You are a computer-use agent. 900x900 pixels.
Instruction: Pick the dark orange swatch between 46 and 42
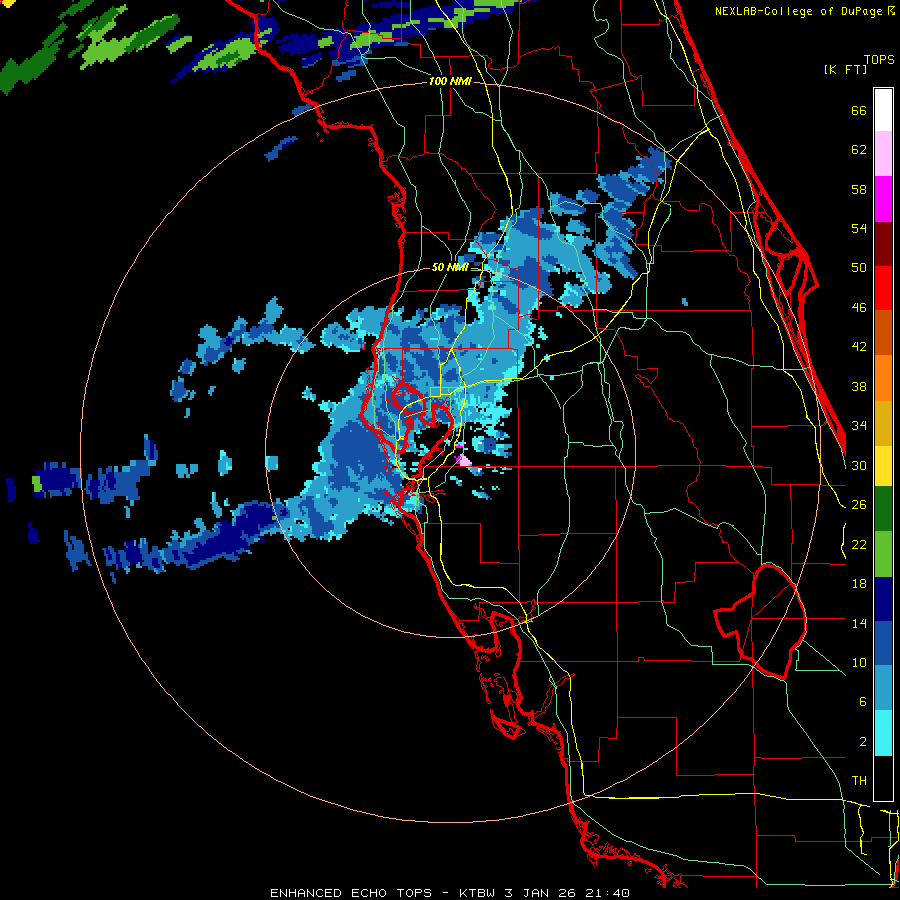coord(883,332)
